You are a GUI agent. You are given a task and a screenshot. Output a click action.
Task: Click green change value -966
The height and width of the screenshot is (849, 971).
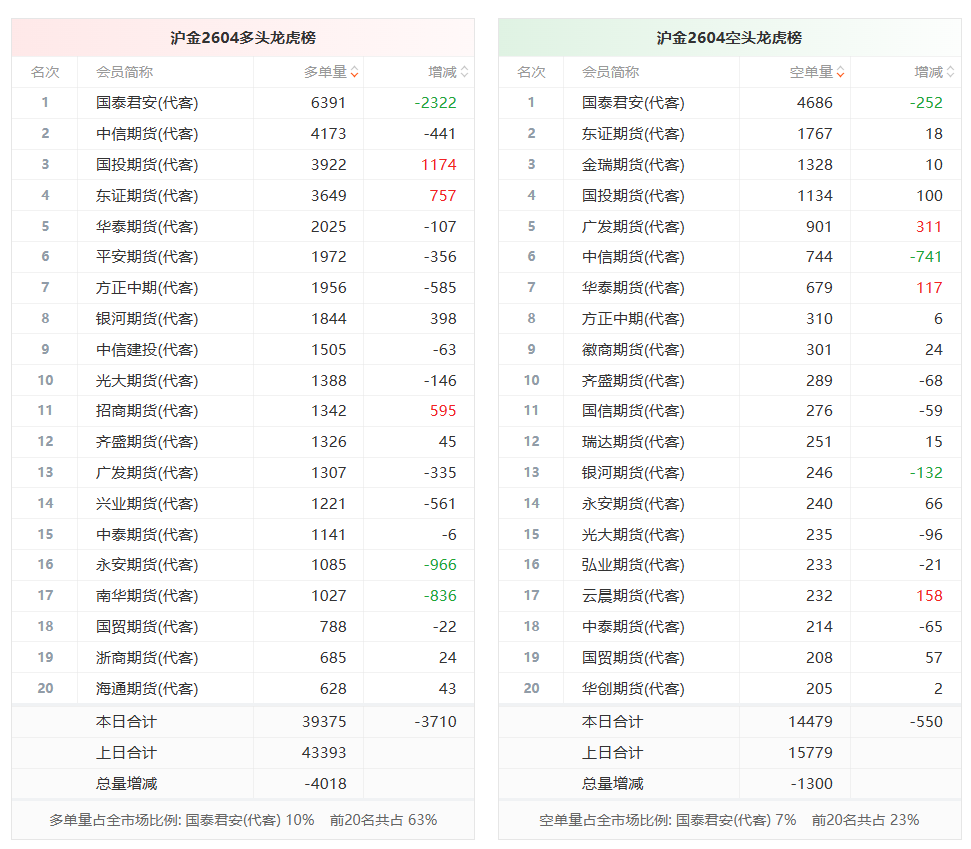[440, 565]
